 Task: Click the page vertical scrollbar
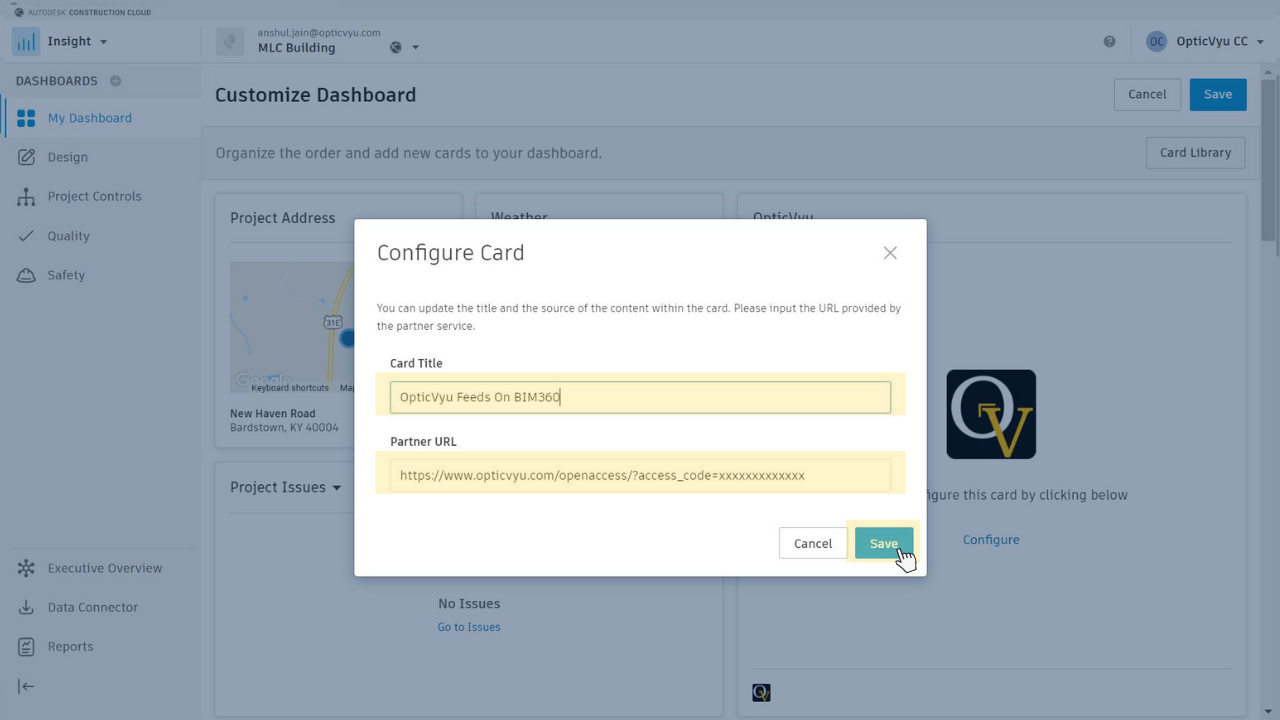[1269, 160]
